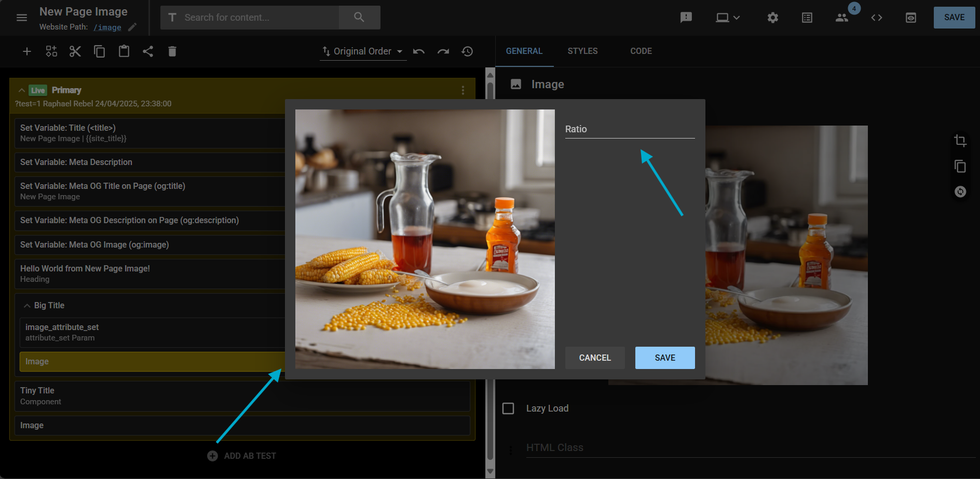
Task: Copy the selected element
Action: pos(99,51)
